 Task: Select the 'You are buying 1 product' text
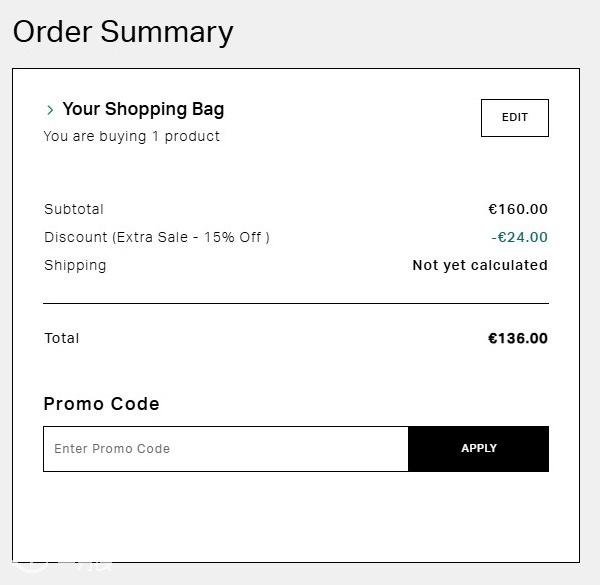(132, 137)
